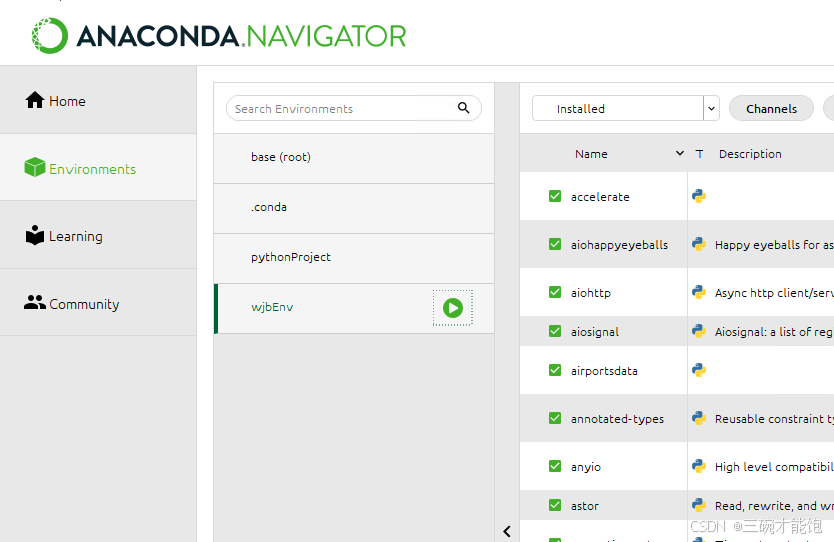Image resolution: width=834 pixels, height=542 pixels.
Task: Click the Python icon for aiohttp
Action: (699, 292)
